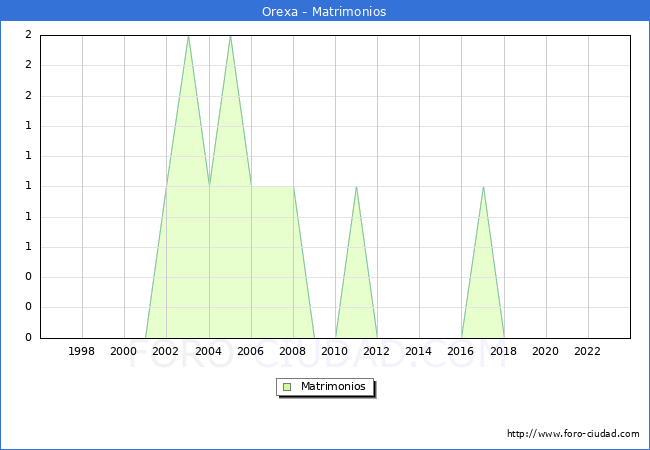
Task: Click the Matrimonios legend label
Action: (x=332, y=386)
